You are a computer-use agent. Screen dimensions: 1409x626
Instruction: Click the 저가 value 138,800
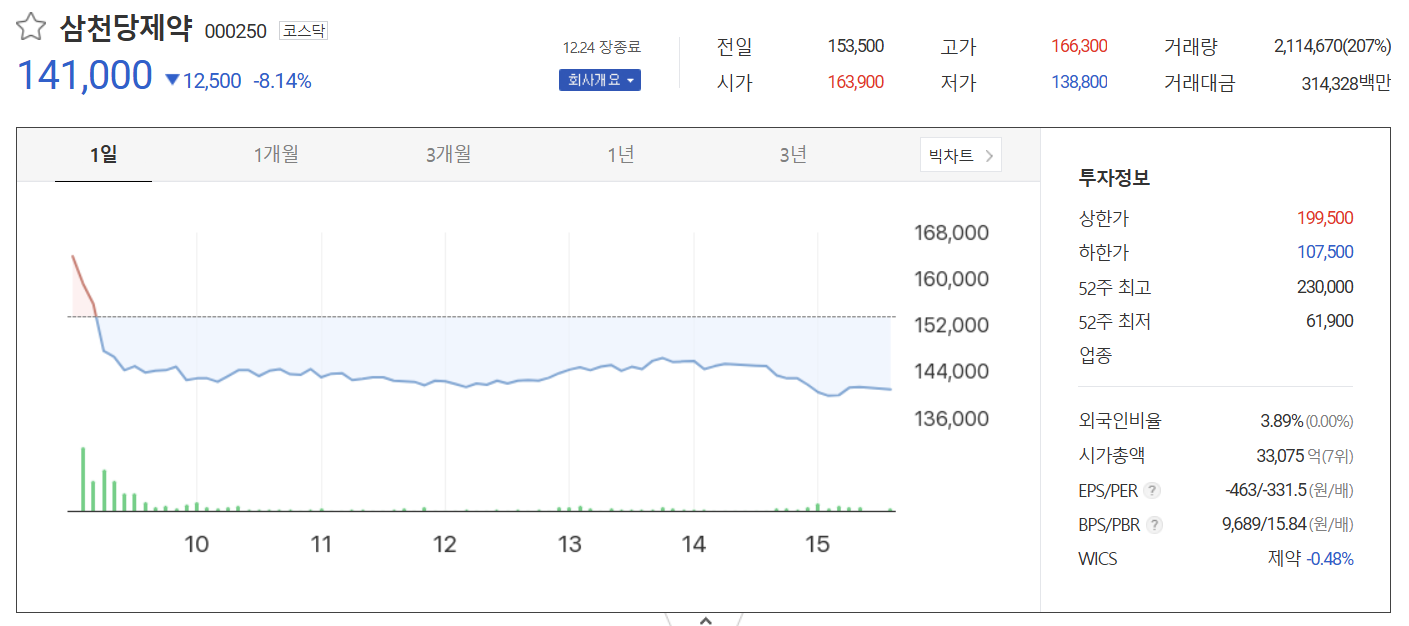click(1079, 82)
